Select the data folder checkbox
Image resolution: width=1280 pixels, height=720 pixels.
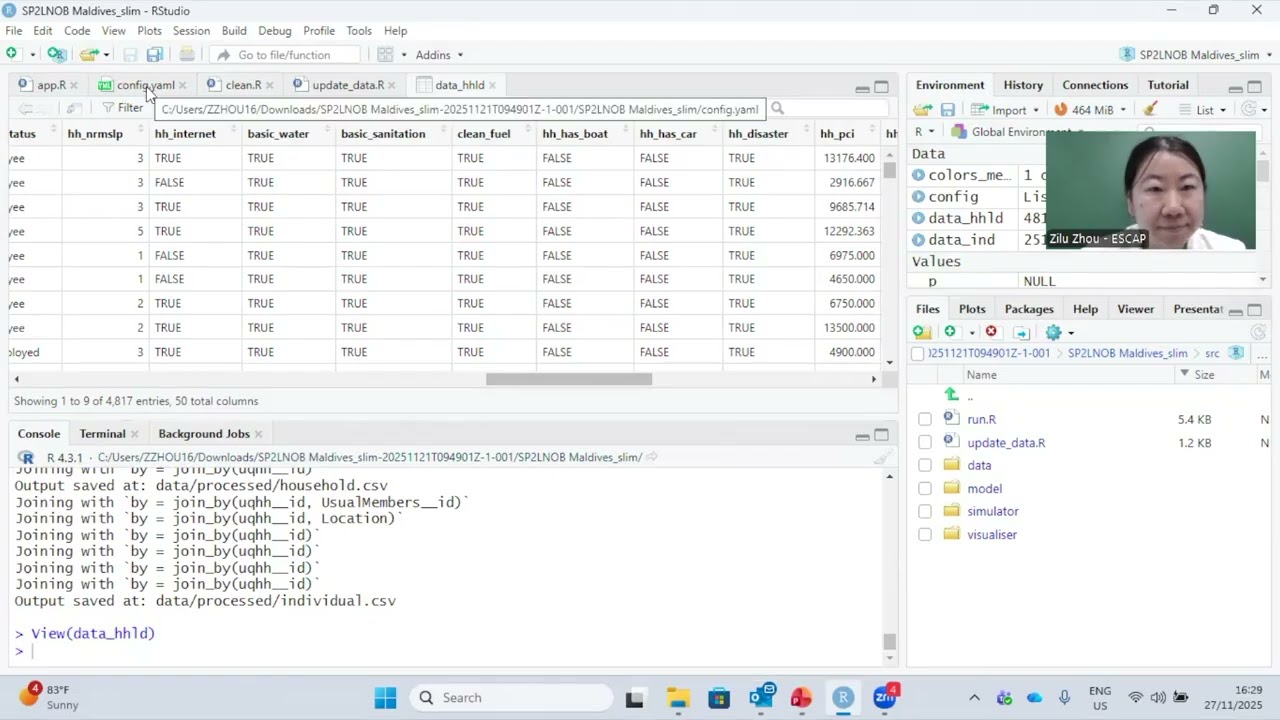tap(924, 465)
